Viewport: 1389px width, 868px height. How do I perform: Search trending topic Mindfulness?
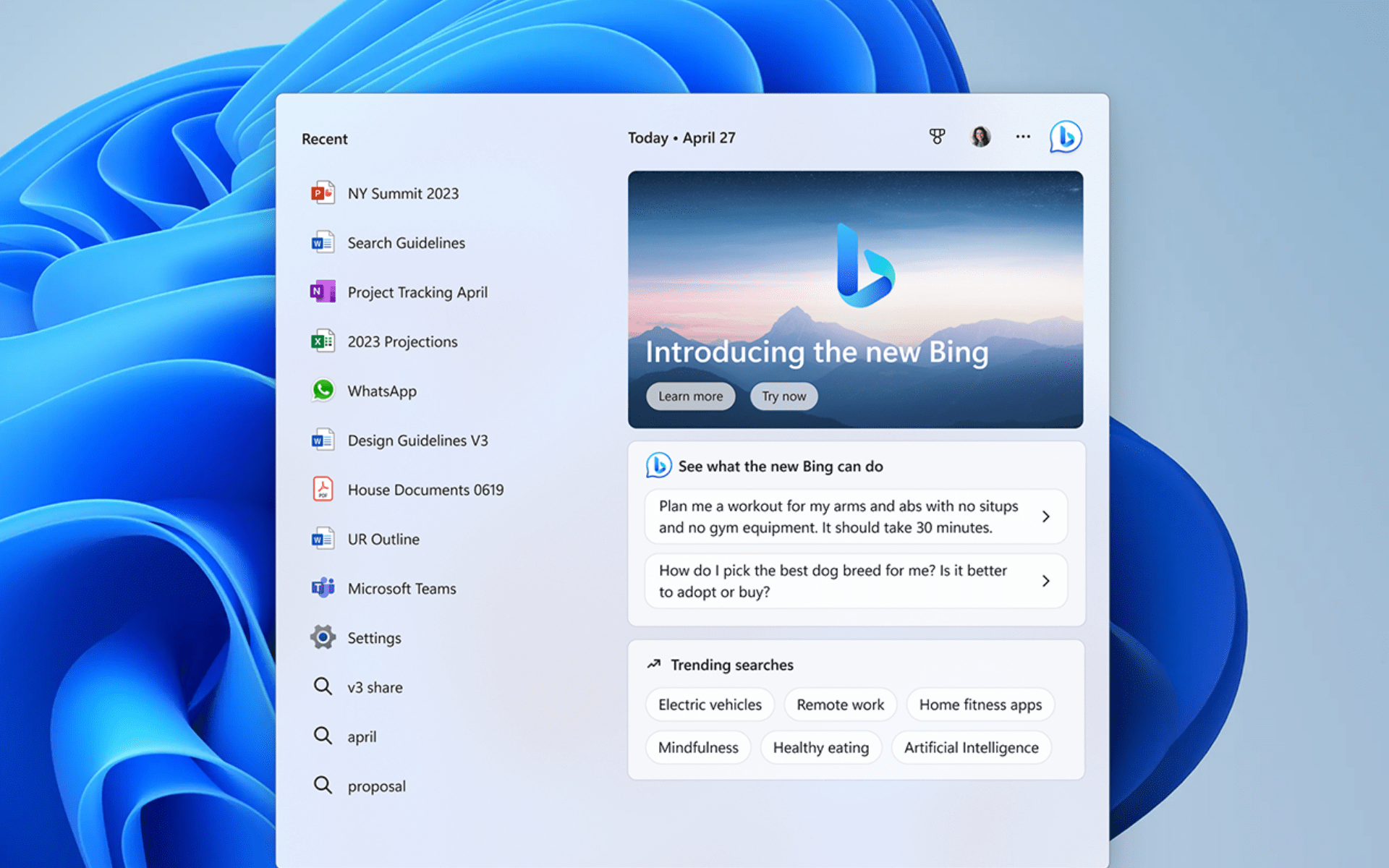[x=698, y=747]
